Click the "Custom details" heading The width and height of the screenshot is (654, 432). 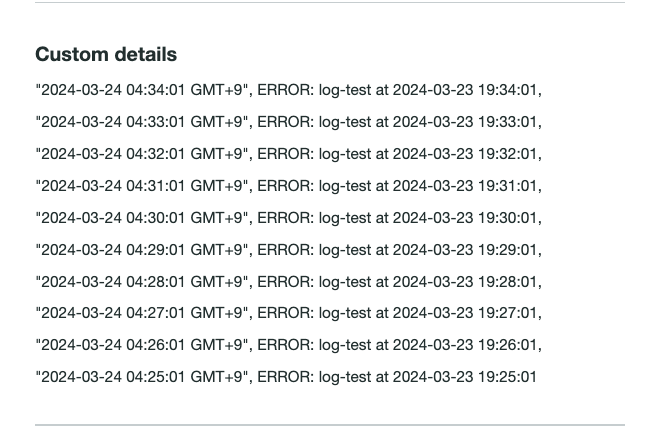coord(106,55)
